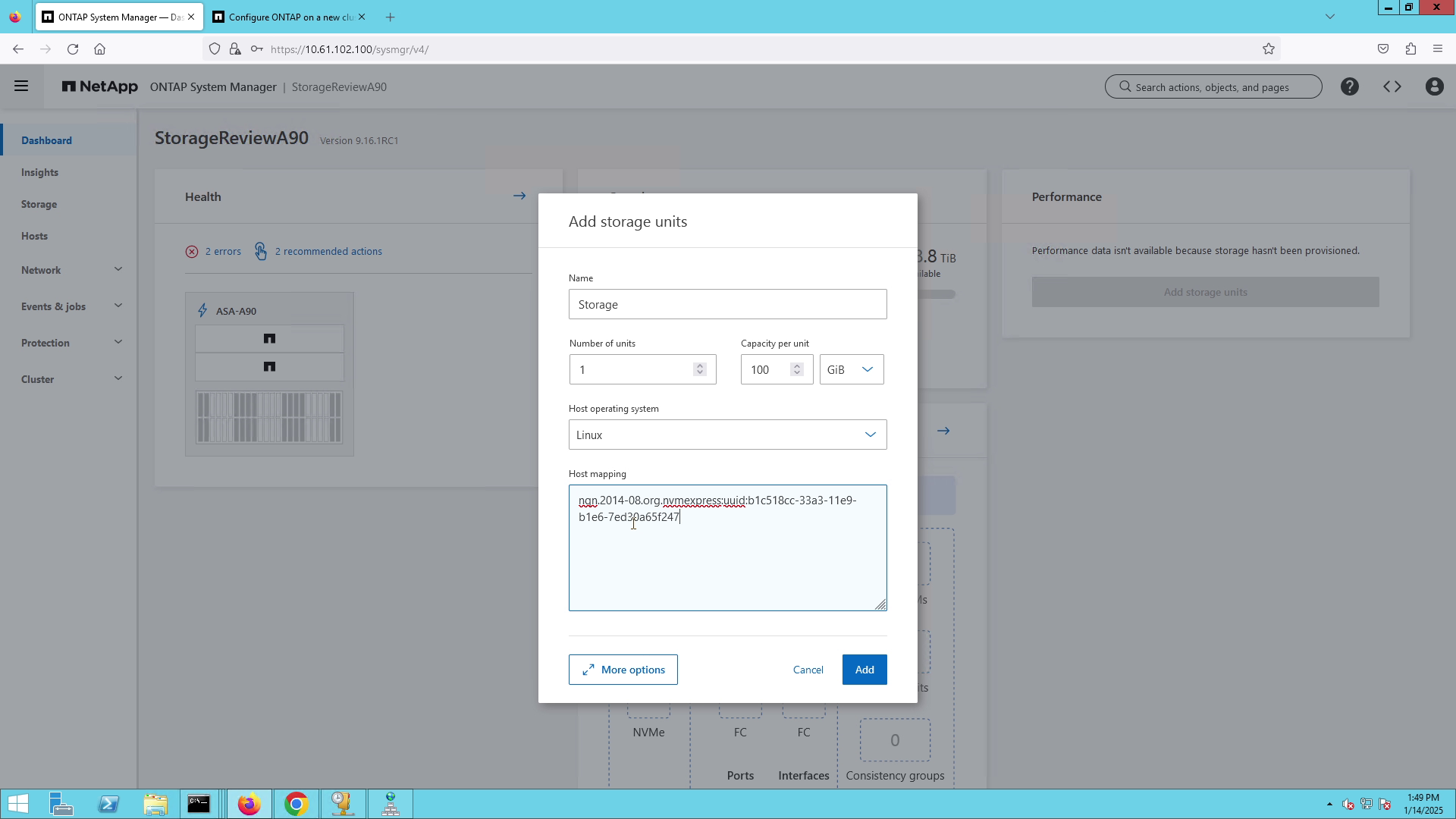Click the first controller node in ASA-A90
1456x819 pixels.
tap(269, 339)
